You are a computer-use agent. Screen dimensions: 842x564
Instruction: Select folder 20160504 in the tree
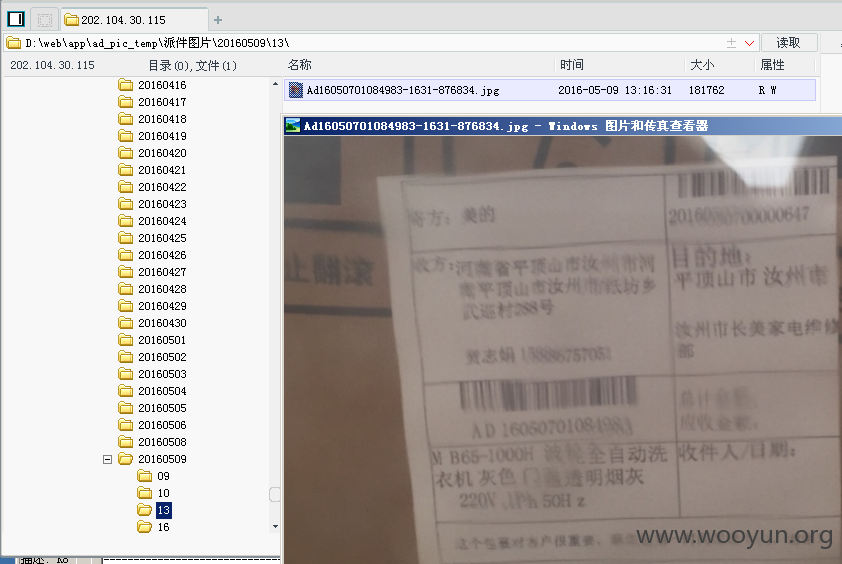tap(162, 391)
